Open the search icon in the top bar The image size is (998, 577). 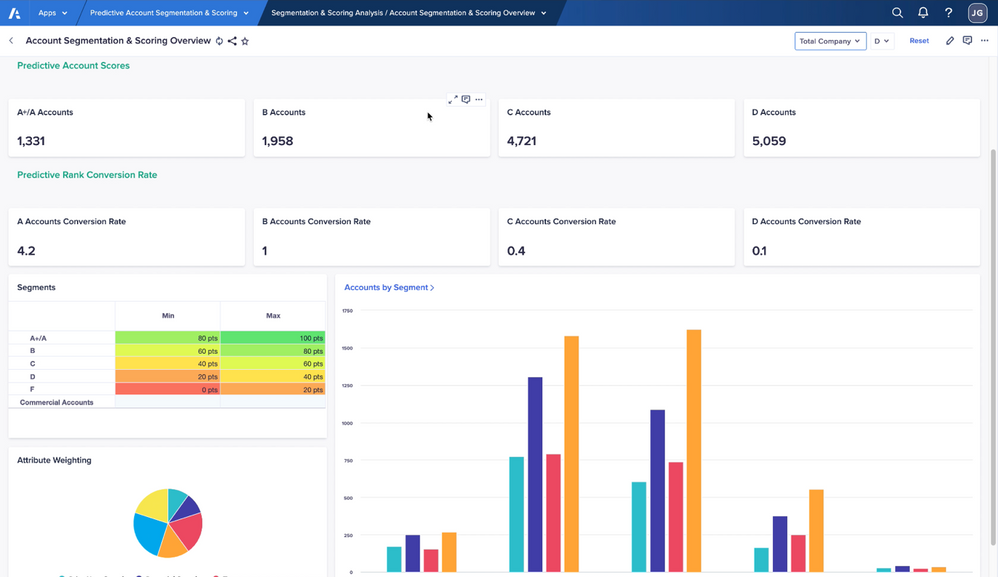tap(897, 13)
